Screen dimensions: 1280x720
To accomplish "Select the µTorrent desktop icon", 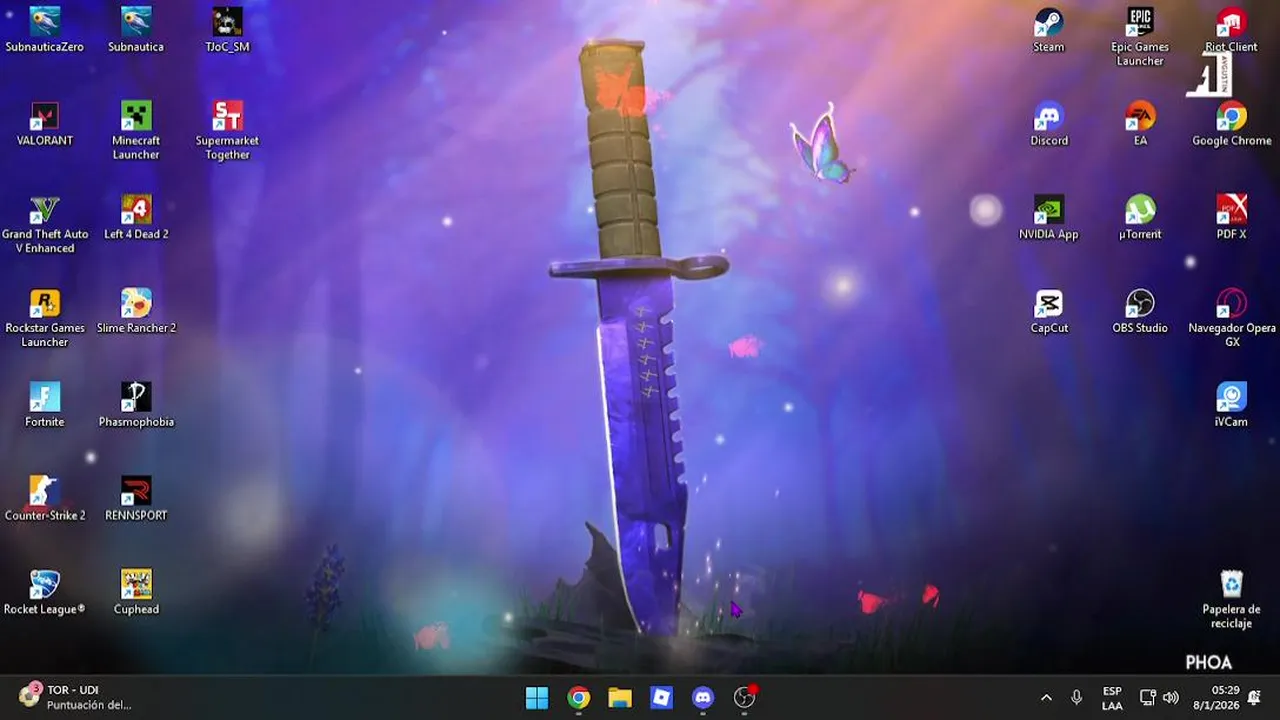I will tap(1140, 218).
